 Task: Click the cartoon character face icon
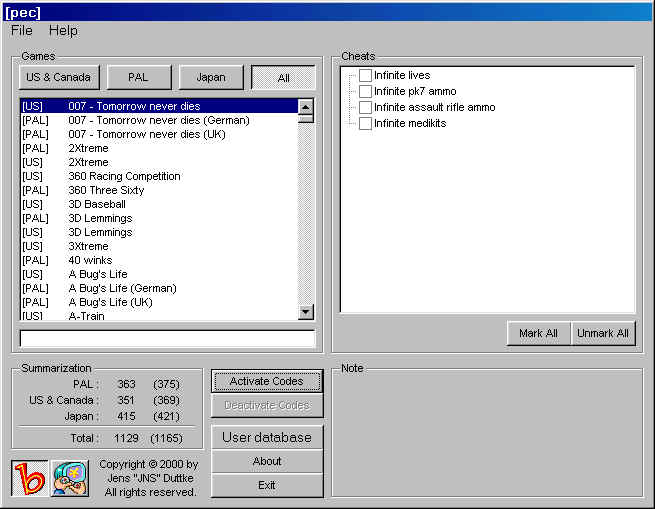[70, 478]
